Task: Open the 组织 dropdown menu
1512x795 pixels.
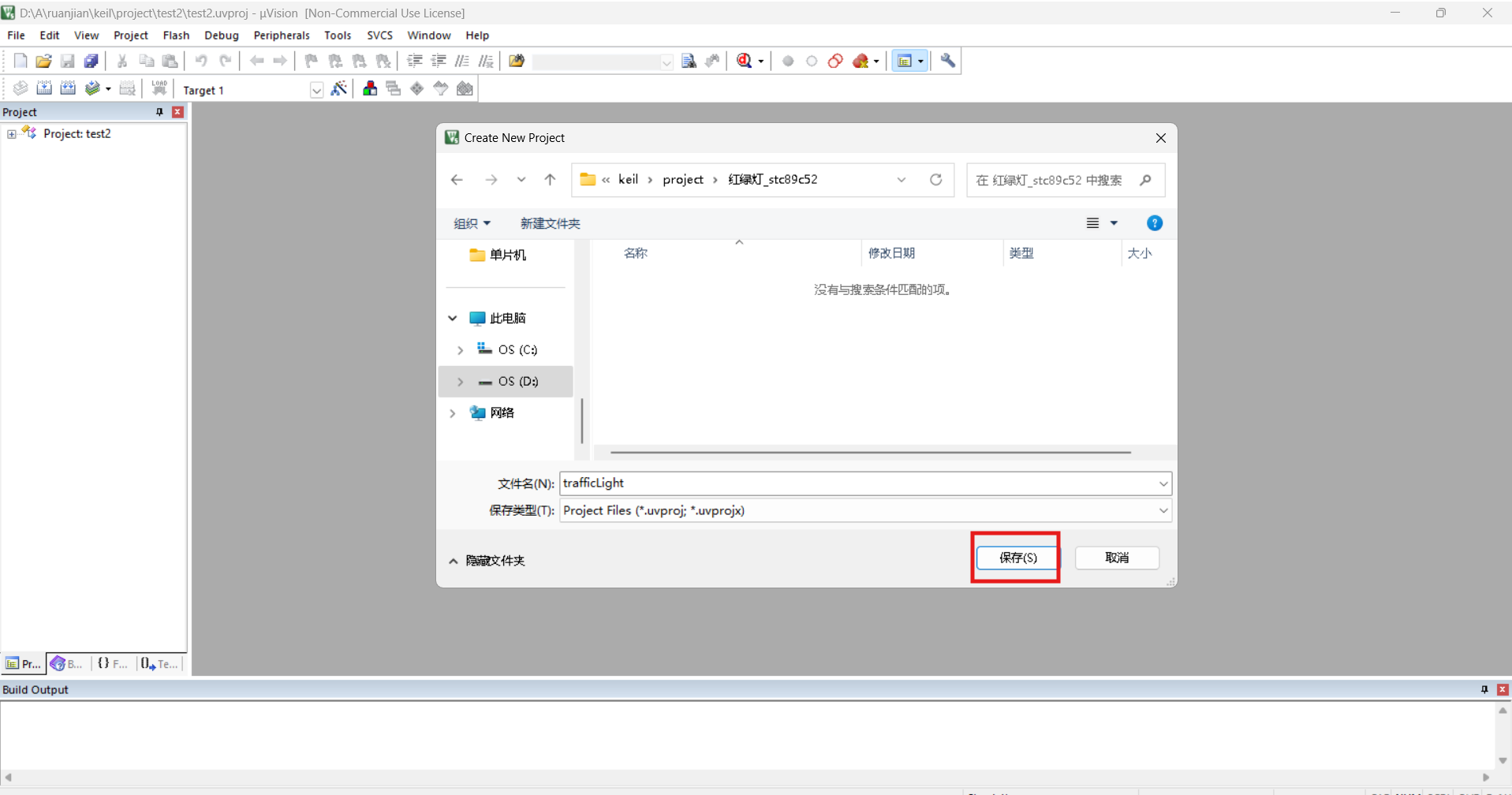Action: point(472,224)
